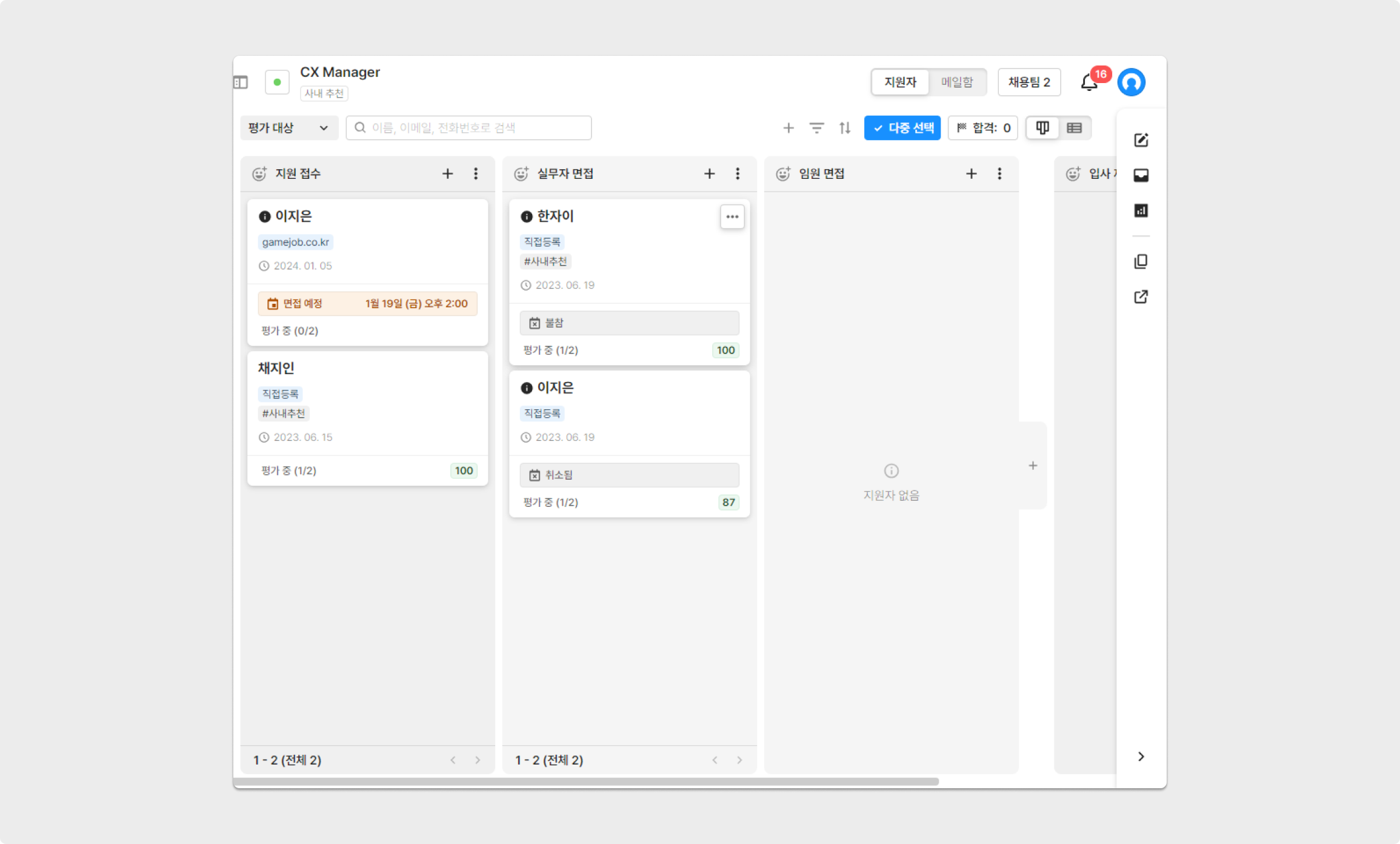Click the external link icon in sidebar
Screen dimensions: 1400x844
coord(1141,296)
